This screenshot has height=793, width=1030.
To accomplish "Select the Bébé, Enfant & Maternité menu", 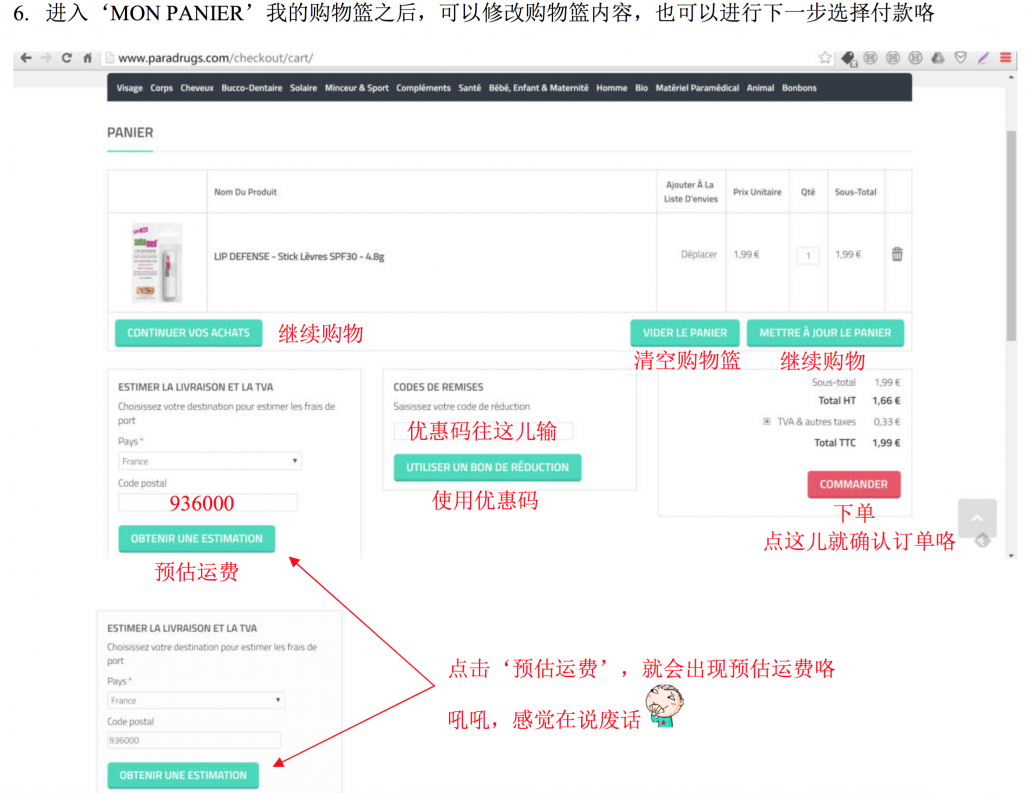I will [538, 88].
